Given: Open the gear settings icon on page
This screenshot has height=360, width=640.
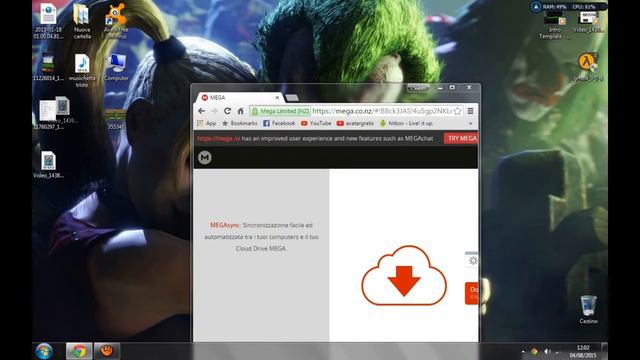Looking at the screenshot, I should pyautogui.click(x=472, y=260).
